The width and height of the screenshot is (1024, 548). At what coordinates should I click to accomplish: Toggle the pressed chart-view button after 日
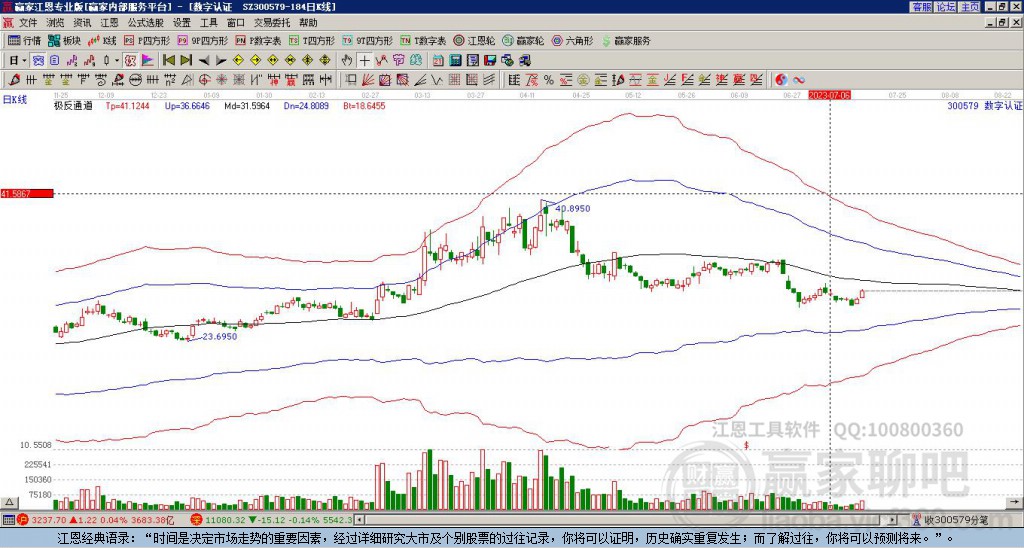coord(38,60)
